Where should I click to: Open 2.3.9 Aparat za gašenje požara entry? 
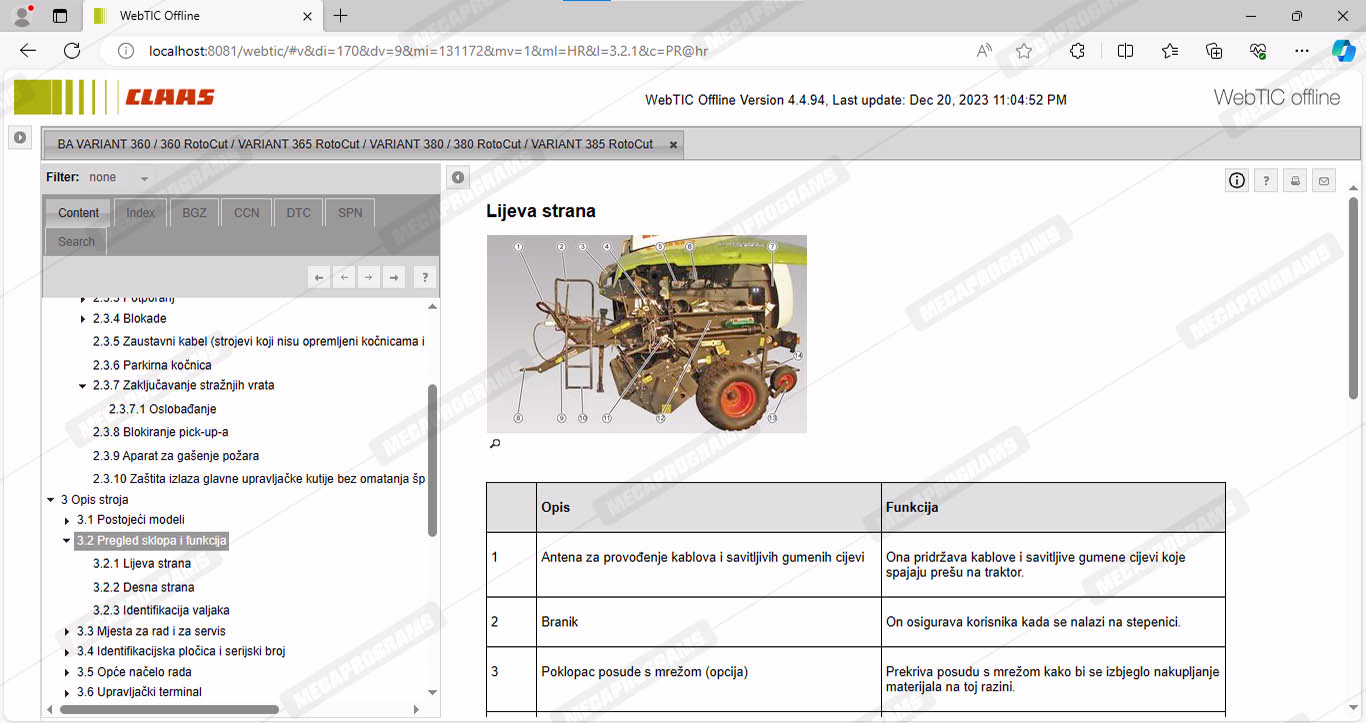click(176, 455)
